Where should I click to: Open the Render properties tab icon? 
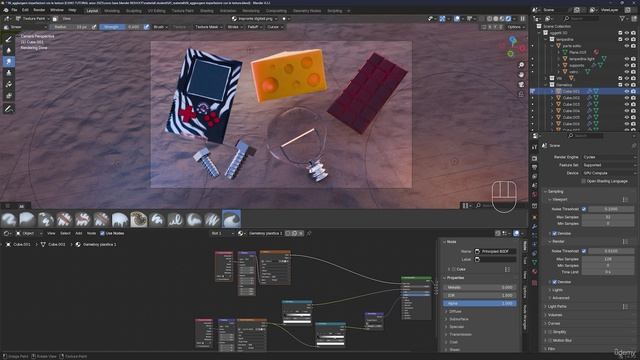point(535,158)
